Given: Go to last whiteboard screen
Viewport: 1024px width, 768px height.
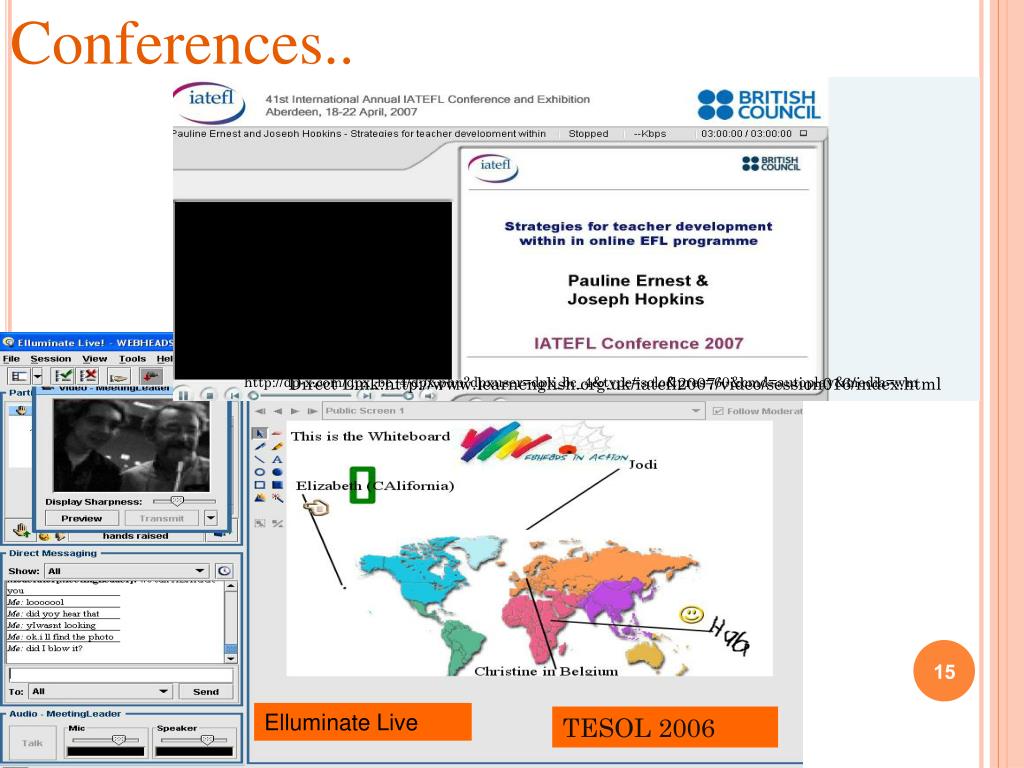Looking at the screenshot, I should (x=312, y=411).
